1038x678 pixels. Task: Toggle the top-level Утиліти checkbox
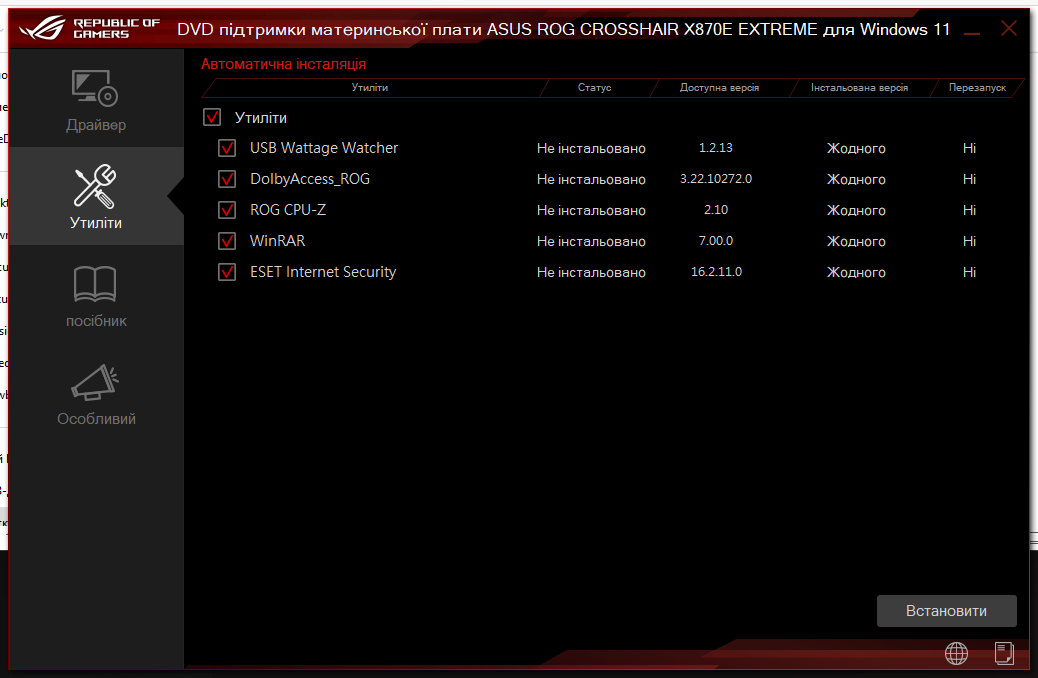click(x=212, y=117)
